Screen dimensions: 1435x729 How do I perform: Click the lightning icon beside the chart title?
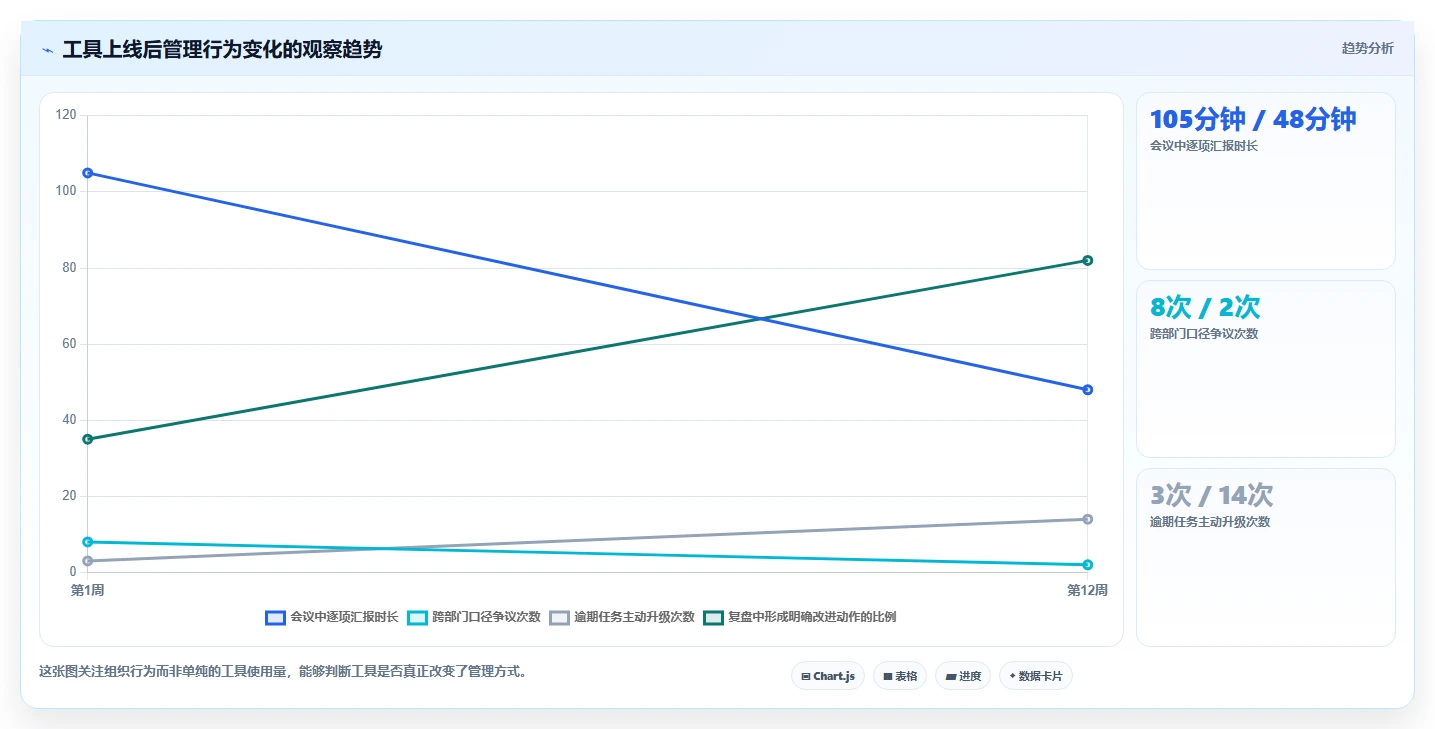(47, 50)
